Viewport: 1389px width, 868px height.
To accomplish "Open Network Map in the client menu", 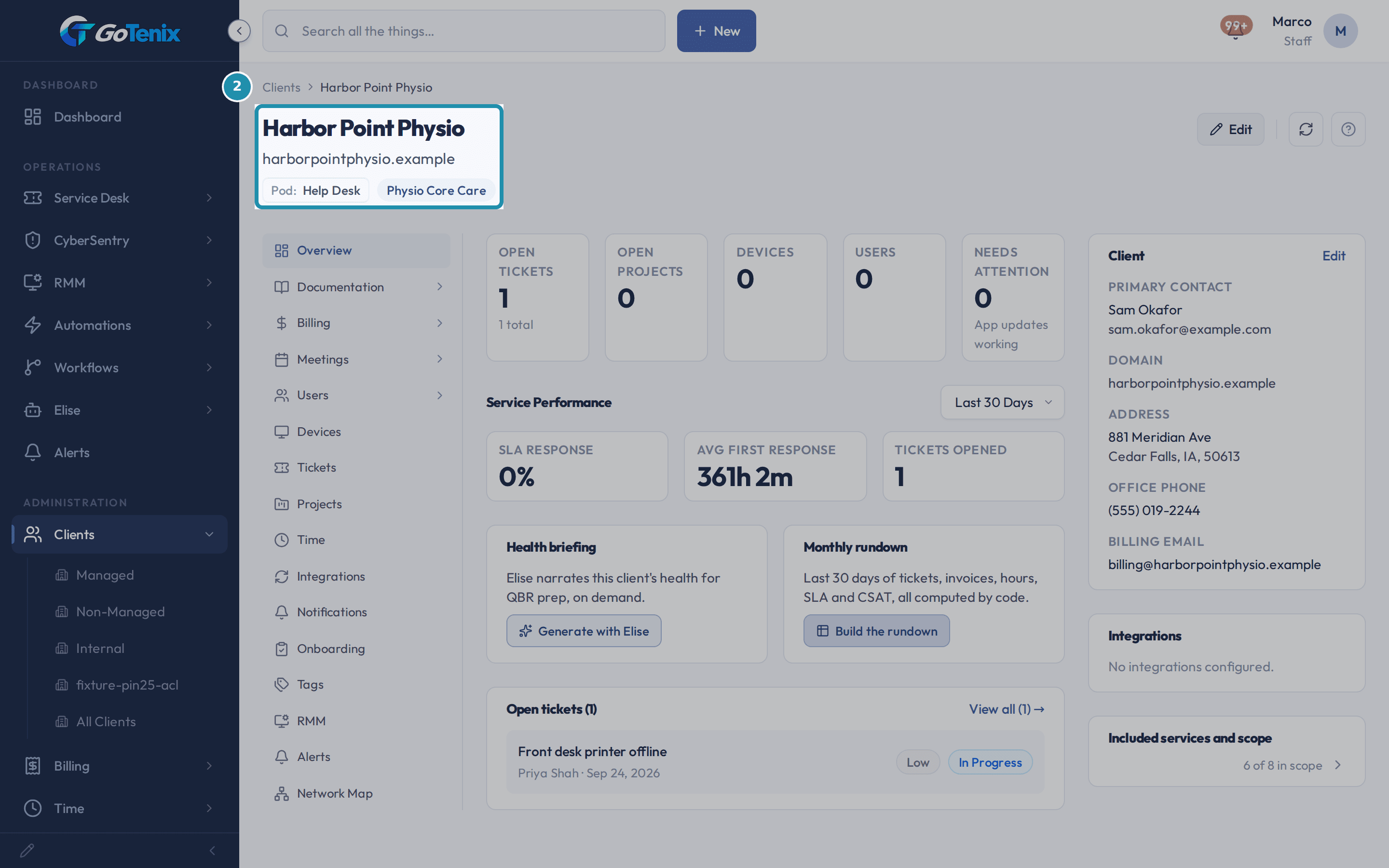I will click(x=356, y=793).
